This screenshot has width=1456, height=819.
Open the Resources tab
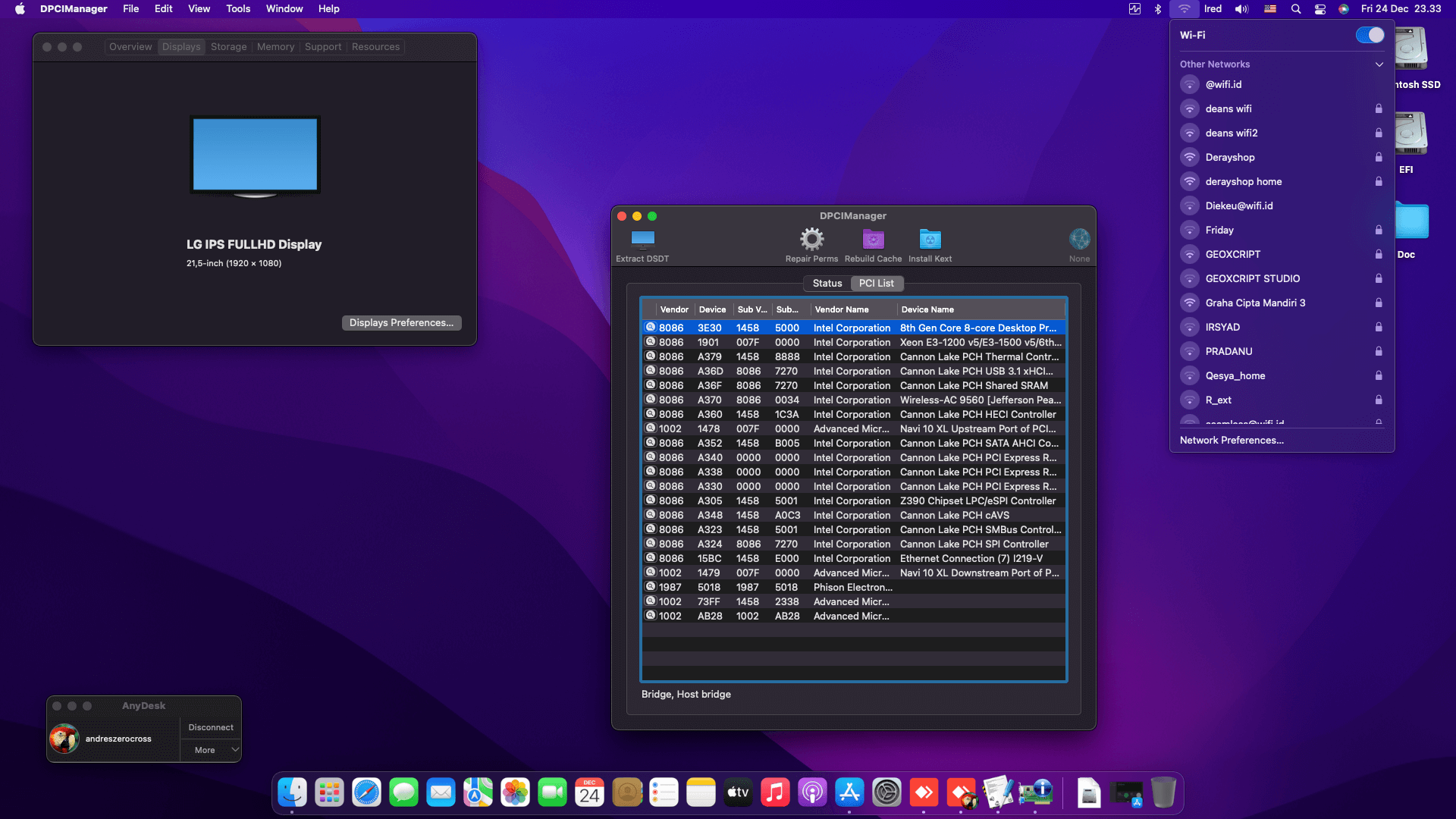[375, 47]
